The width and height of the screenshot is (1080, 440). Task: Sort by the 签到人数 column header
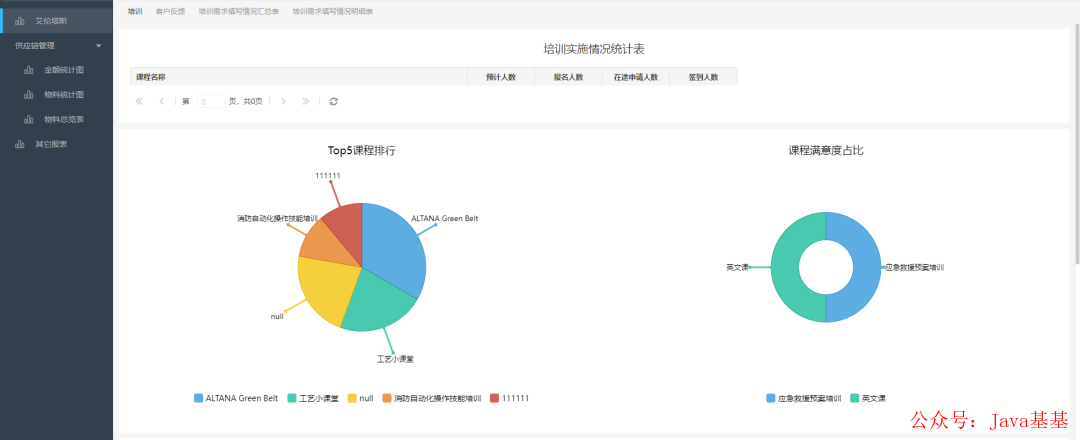[703, 76]
